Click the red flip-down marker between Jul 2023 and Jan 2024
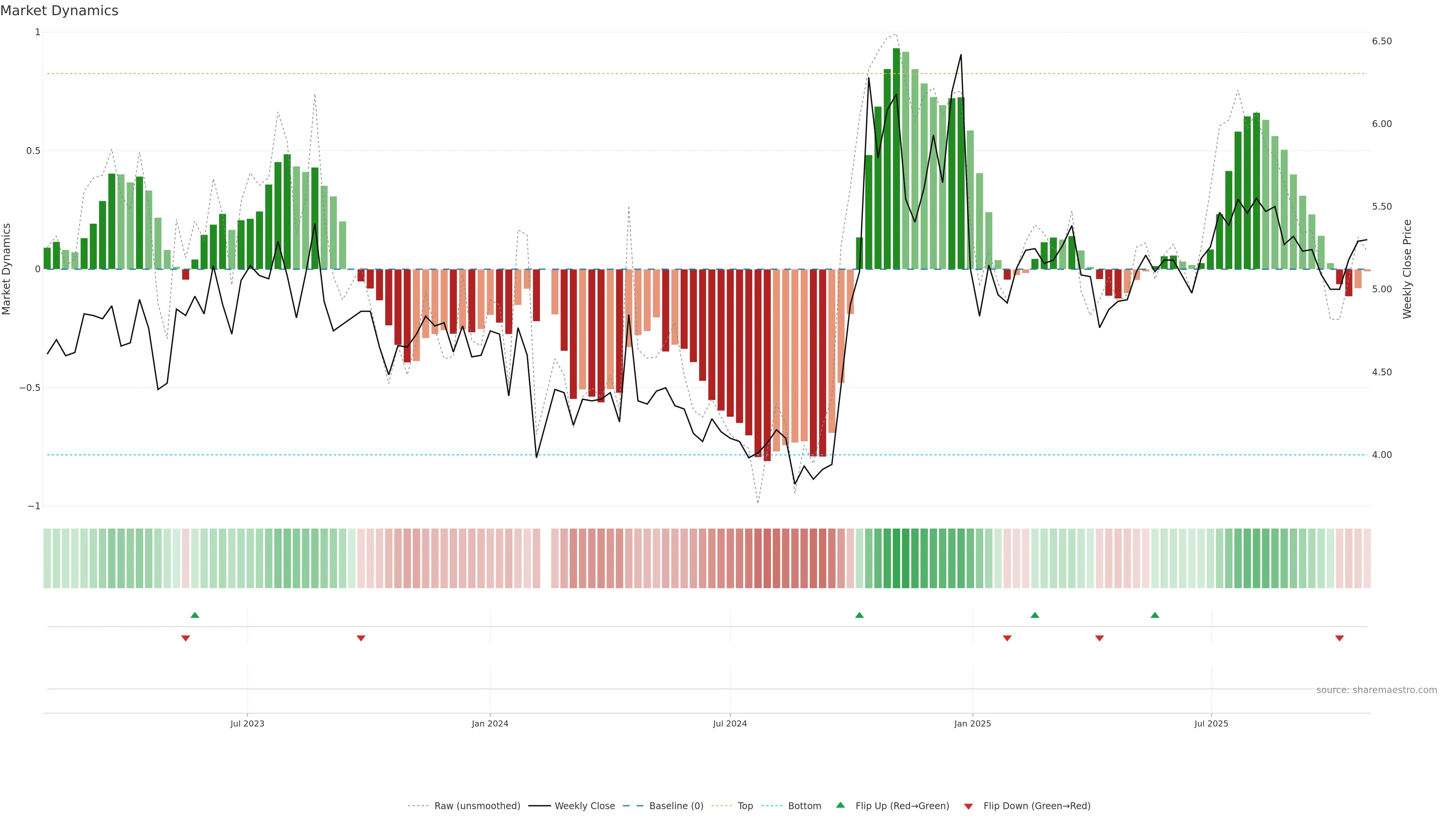1456x819 pixels. [361, 638]
